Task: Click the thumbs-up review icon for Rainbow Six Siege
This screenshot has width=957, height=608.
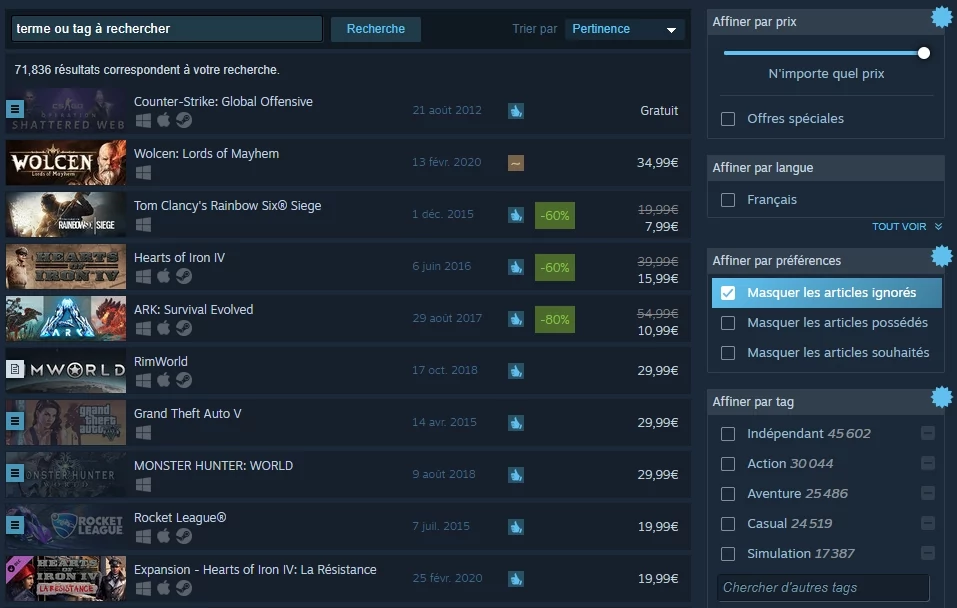Action: click(516, 215)
